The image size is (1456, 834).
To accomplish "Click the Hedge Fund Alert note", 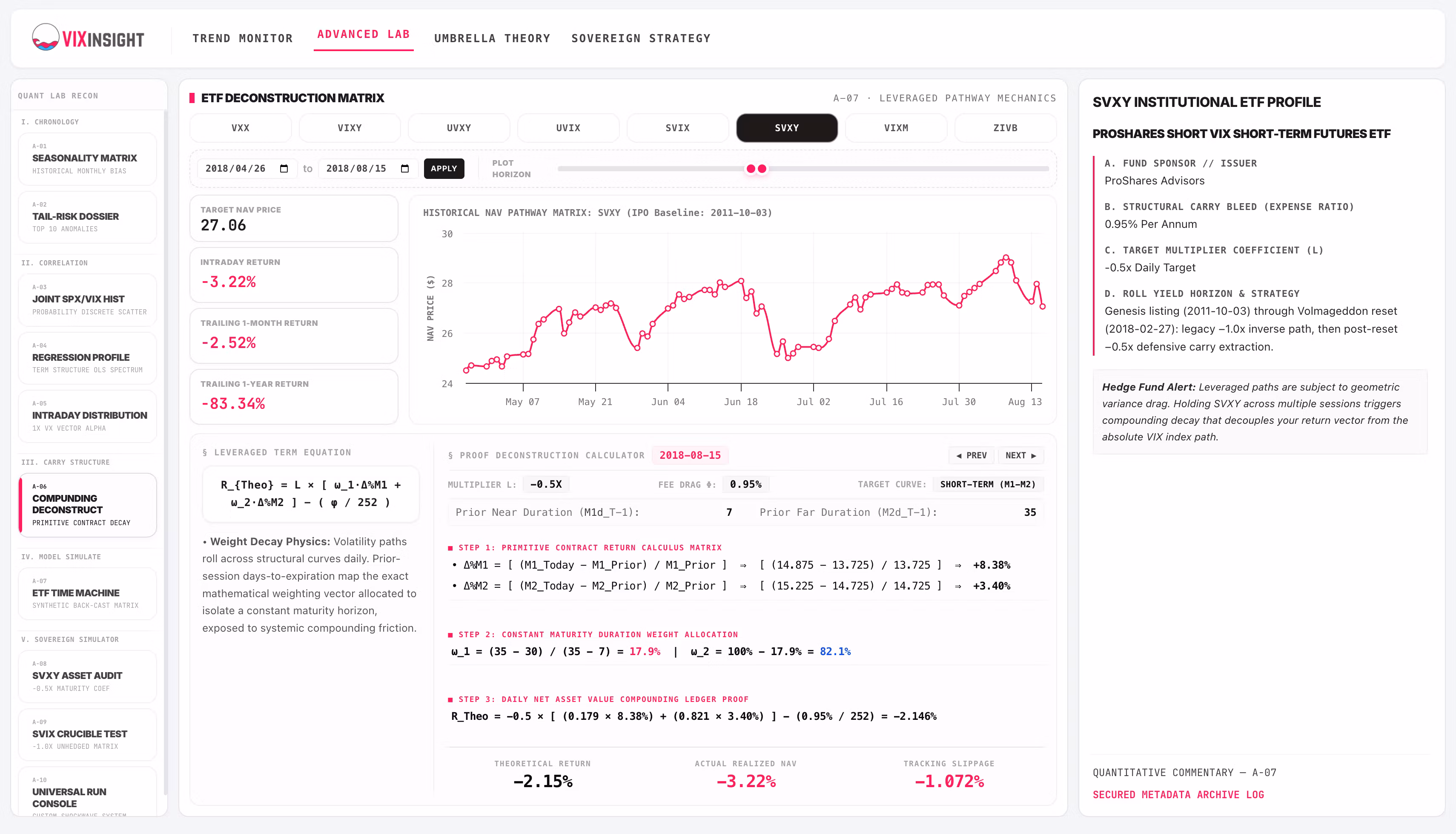I will pyautogui.click(x=1260, y=412).
